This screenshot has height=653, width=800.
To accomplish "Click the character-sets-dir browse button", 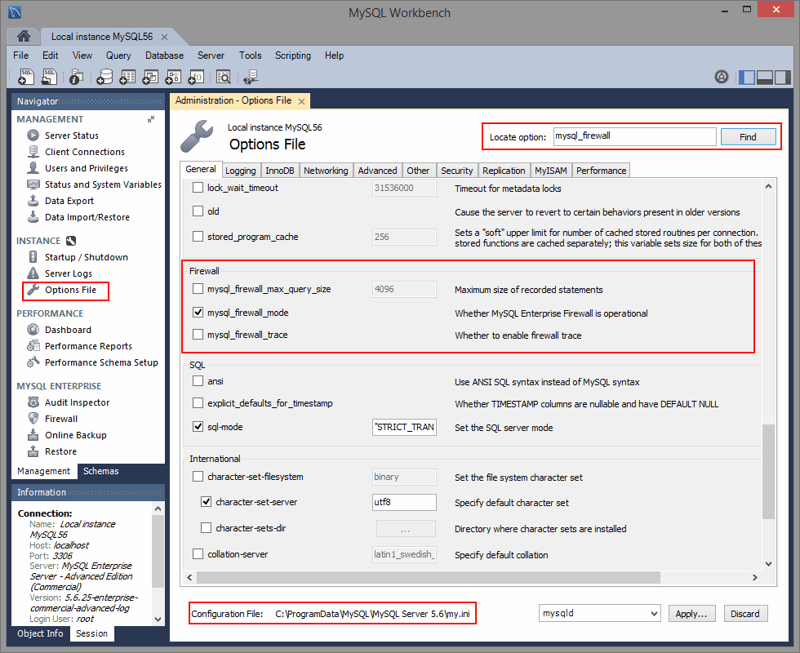I will click(406, 529).
